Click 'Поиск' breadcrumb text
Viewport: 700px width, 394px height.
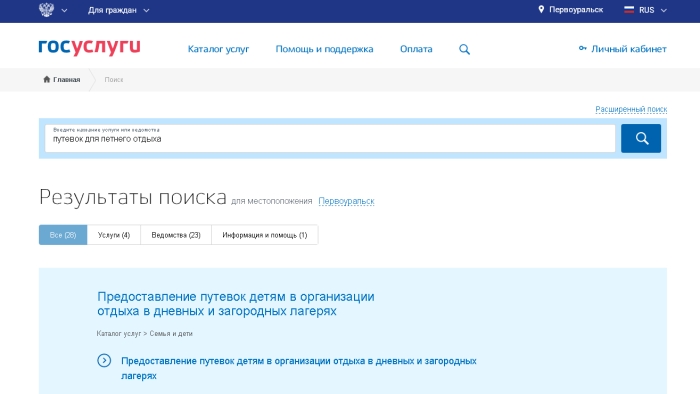114,80
